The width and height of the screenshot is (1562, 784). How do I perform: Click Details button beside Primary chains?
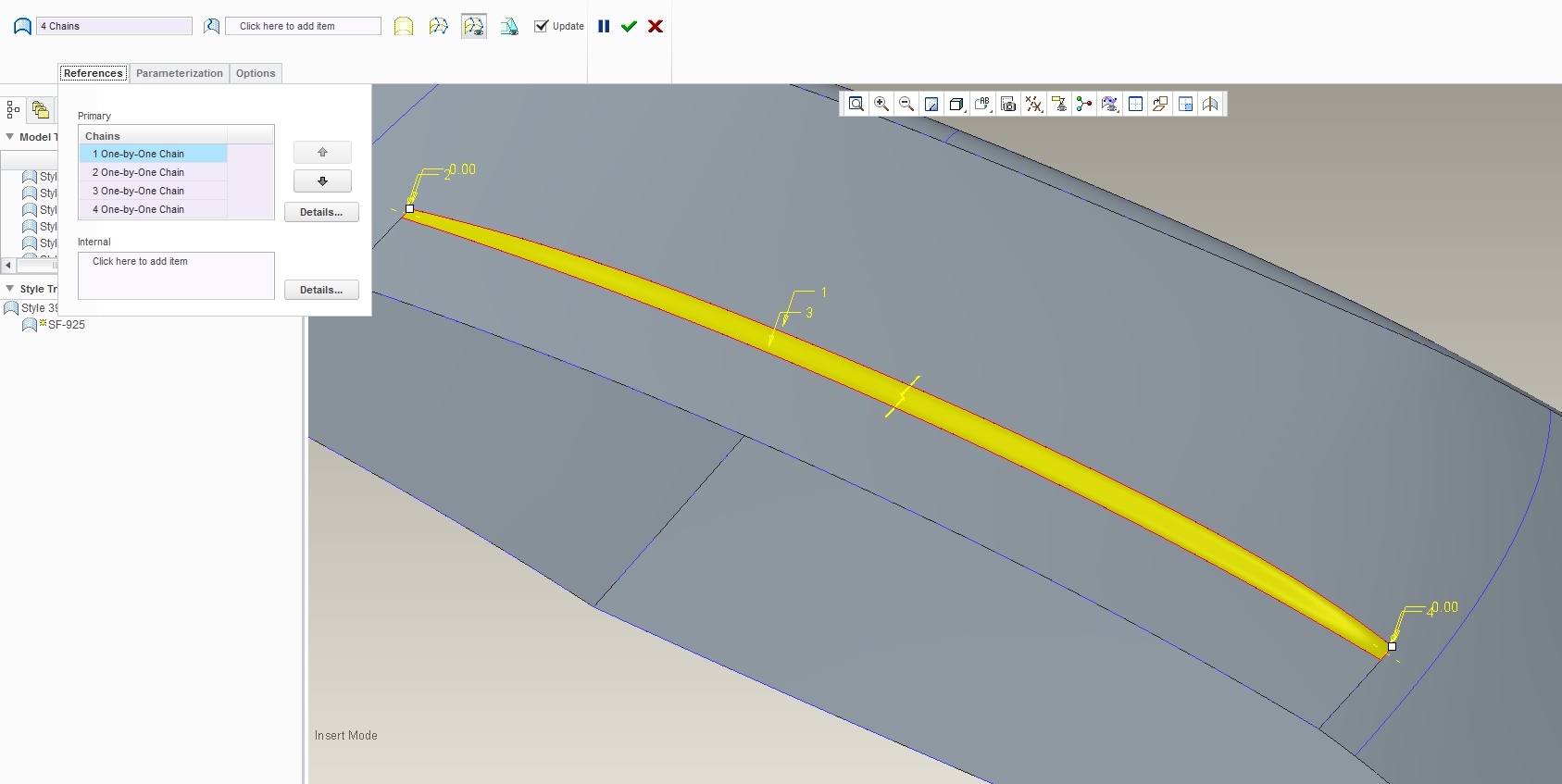[x=321, y=212]
